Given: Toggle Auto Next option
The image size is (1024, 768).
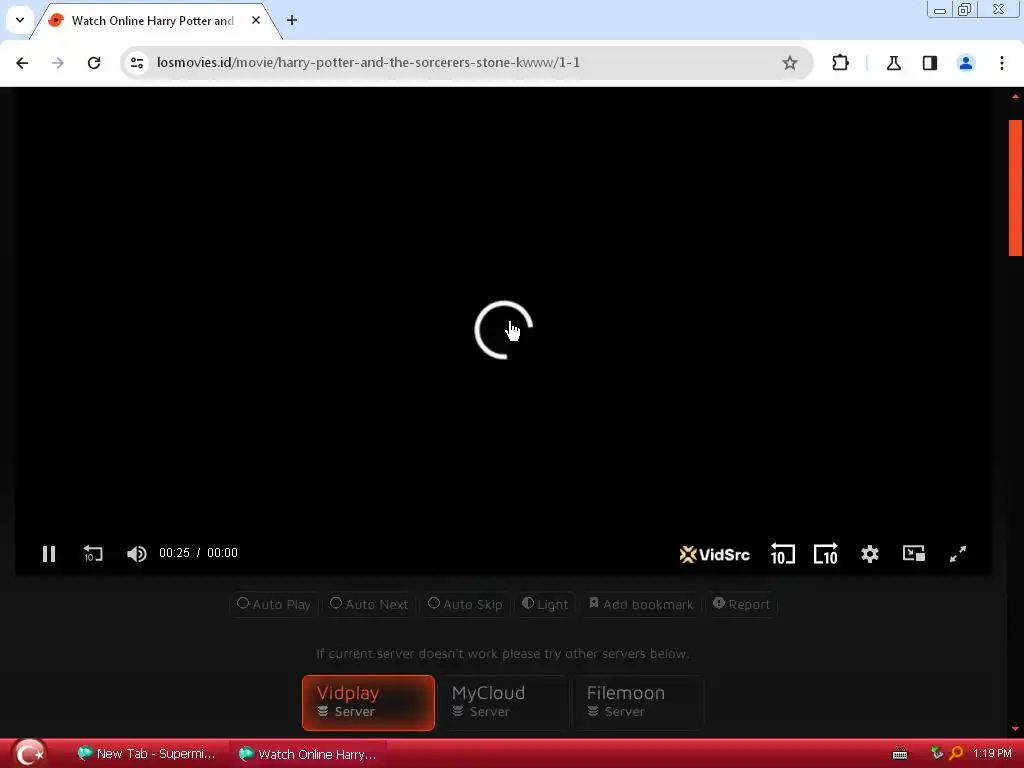Looking at the screenshot, I should pyautogui.click(x=369, y=604).
